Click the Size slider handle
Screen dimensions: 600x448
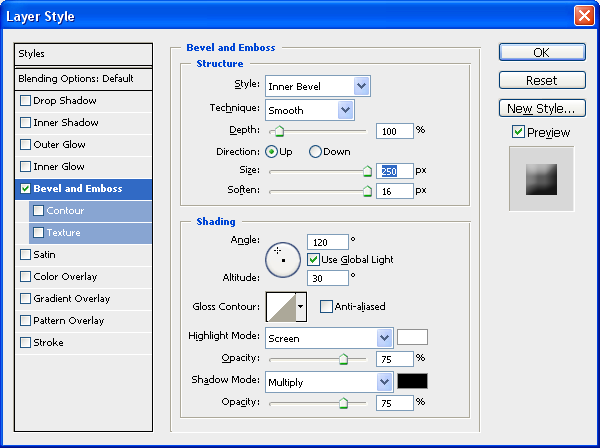pos(367,171)
